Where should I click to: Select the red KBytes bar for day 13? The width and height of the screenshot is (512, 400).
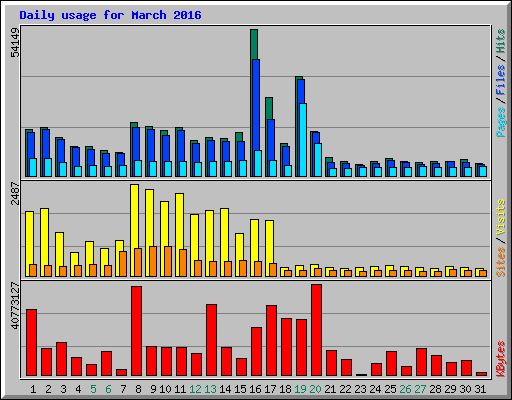pyautogui.click(x=211, y=340)
